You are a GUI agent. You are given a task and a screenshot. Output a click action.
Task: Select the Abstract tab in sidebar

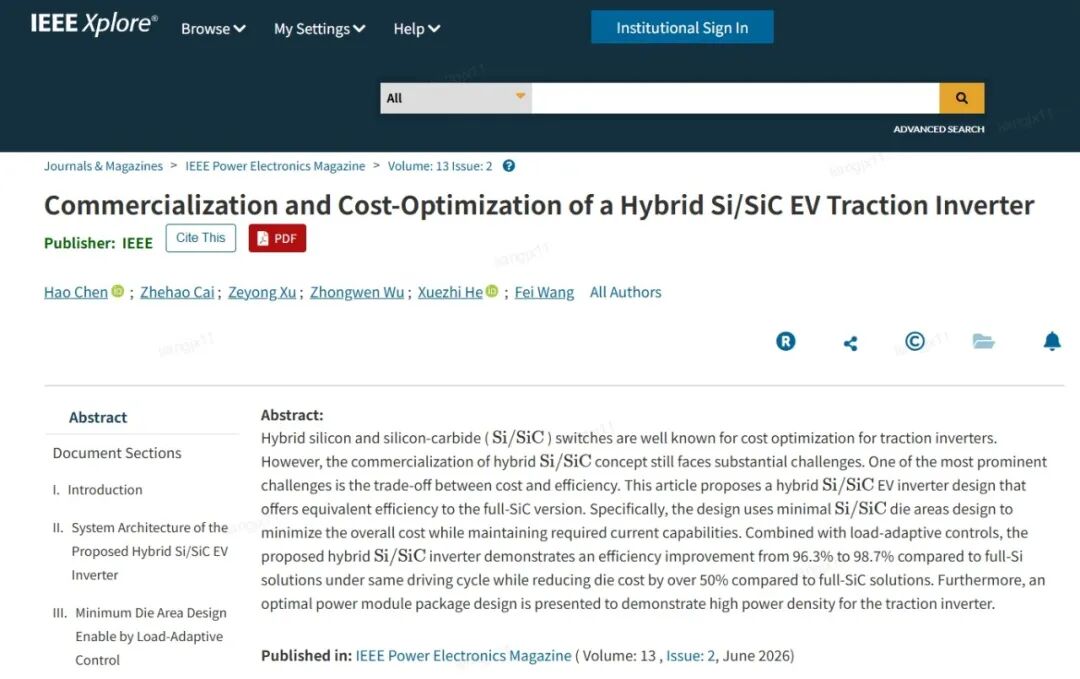click(98, 417)
